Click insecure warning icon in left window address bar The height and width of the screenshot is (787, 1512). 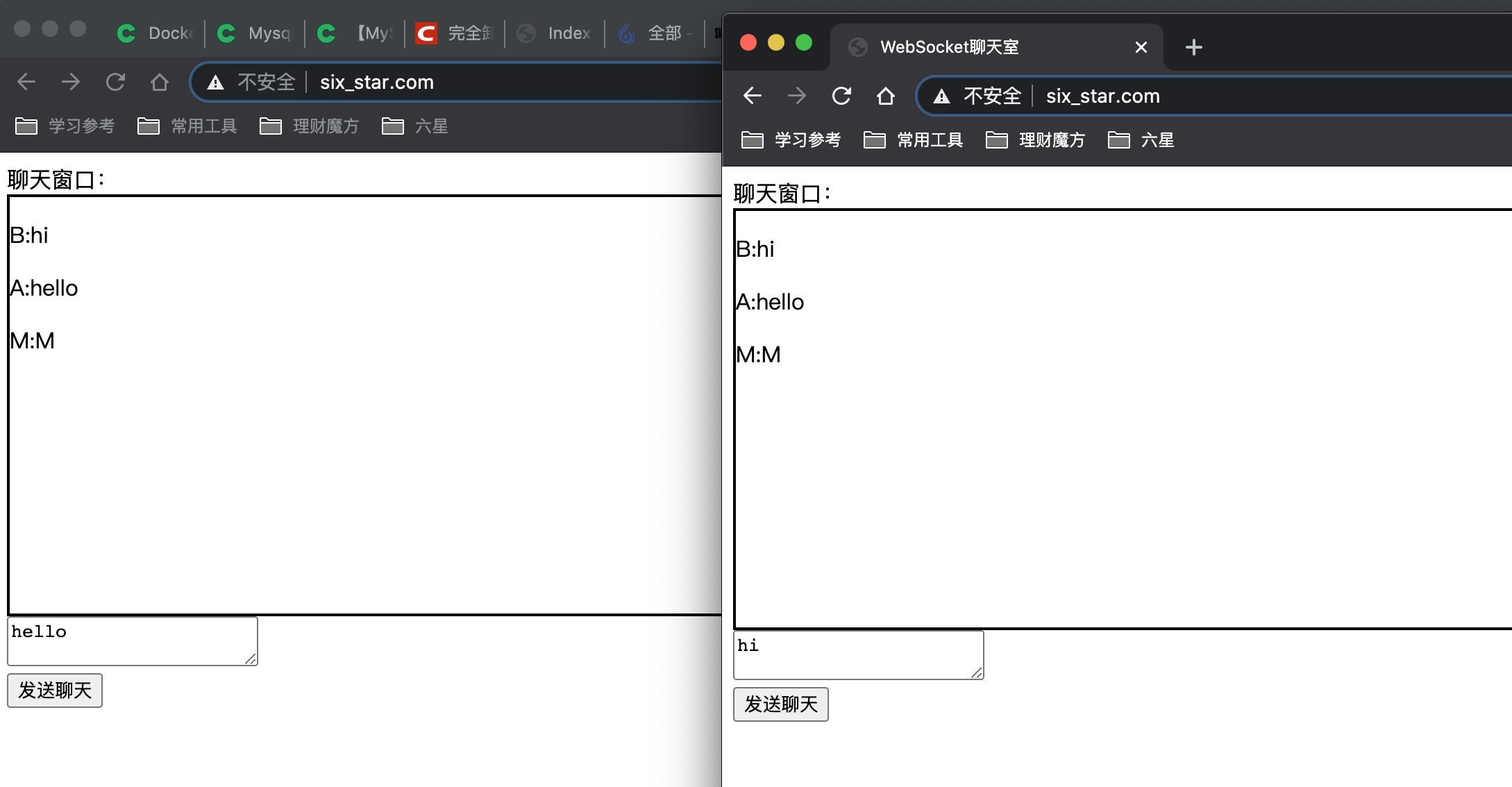pyautogui.click(x=216, y=83)
